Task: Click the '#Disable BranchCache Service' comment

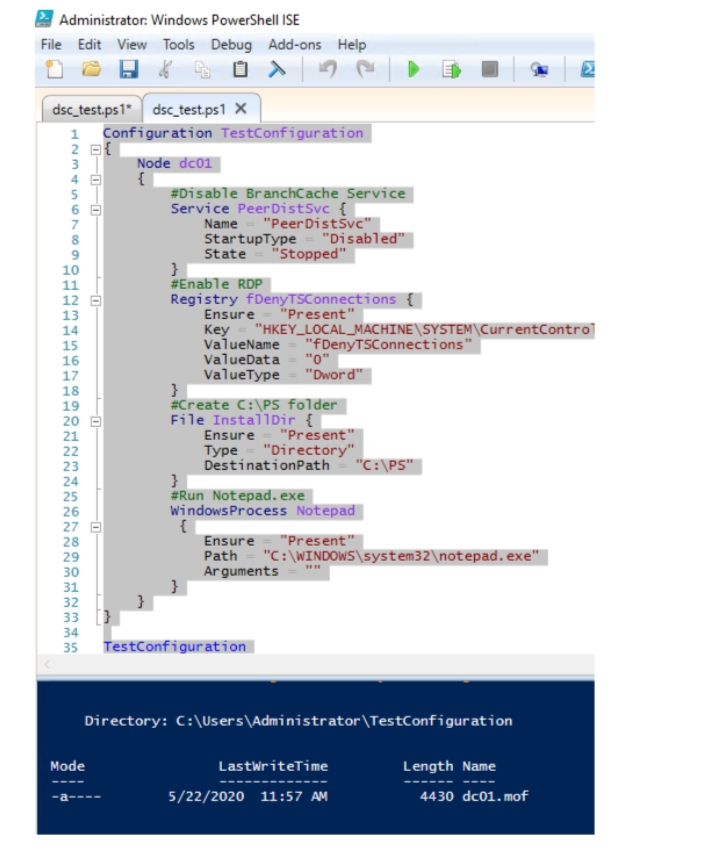Action: tap(288, 193)
